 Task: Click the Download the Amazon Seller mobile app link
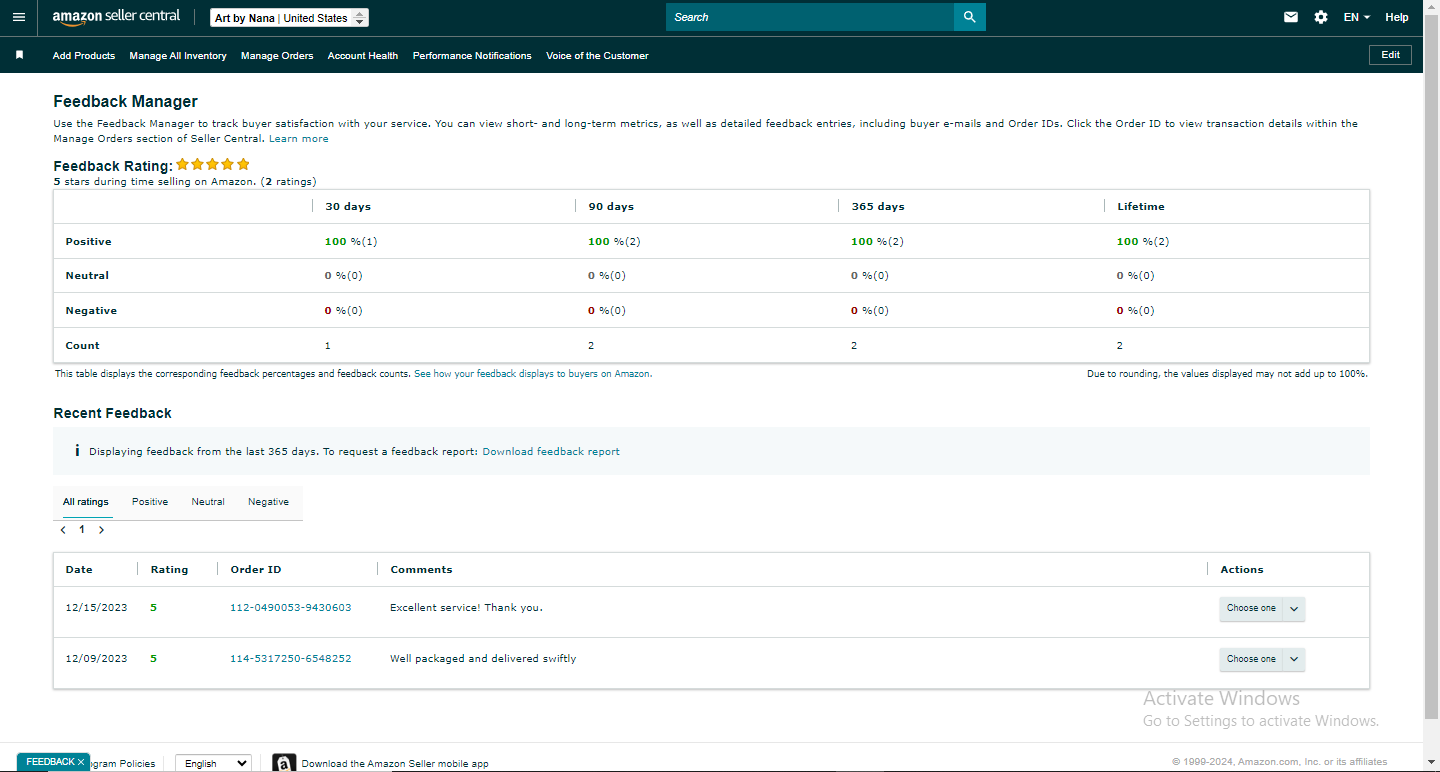point(395,764)
